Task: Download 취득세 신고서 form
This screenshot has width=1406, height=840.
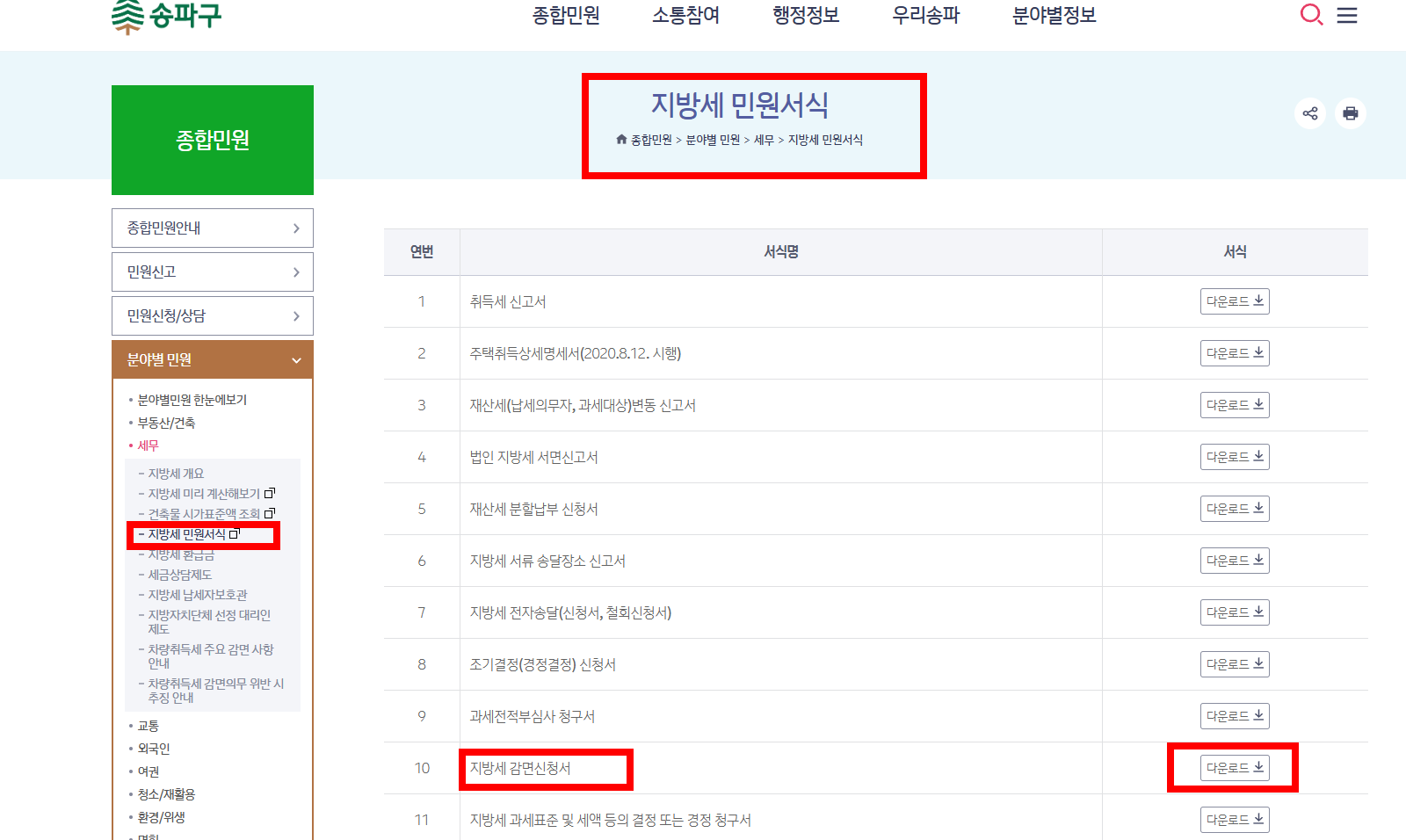Action: [x=1235, y=301]
